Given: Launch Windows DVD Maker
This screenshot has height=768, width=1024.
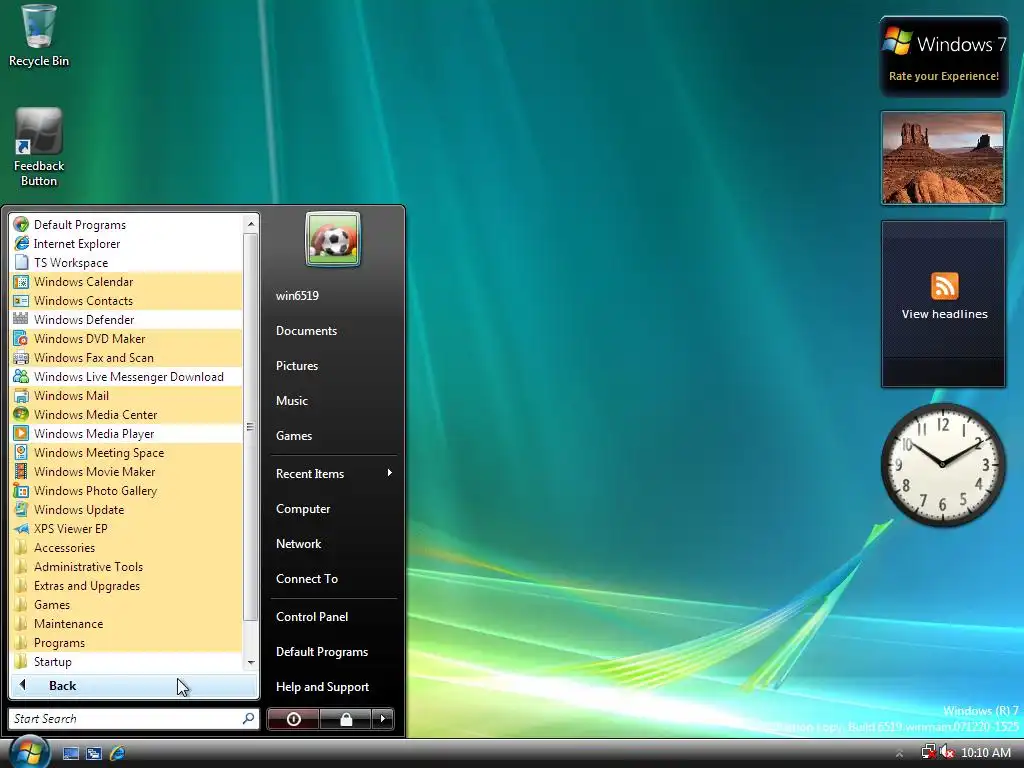Looking at the screenshot, I should click(x=127, y=338).
